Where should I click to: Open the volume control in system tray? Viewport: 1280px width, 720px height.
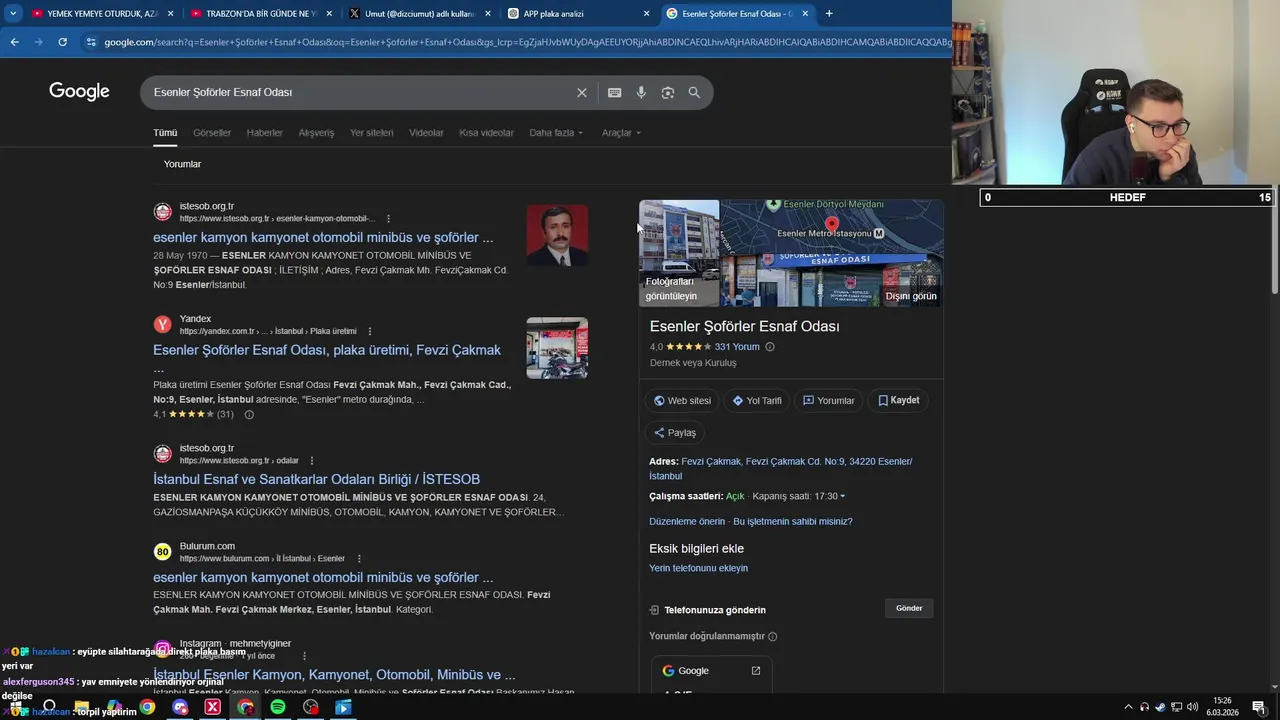[1192, 707]
